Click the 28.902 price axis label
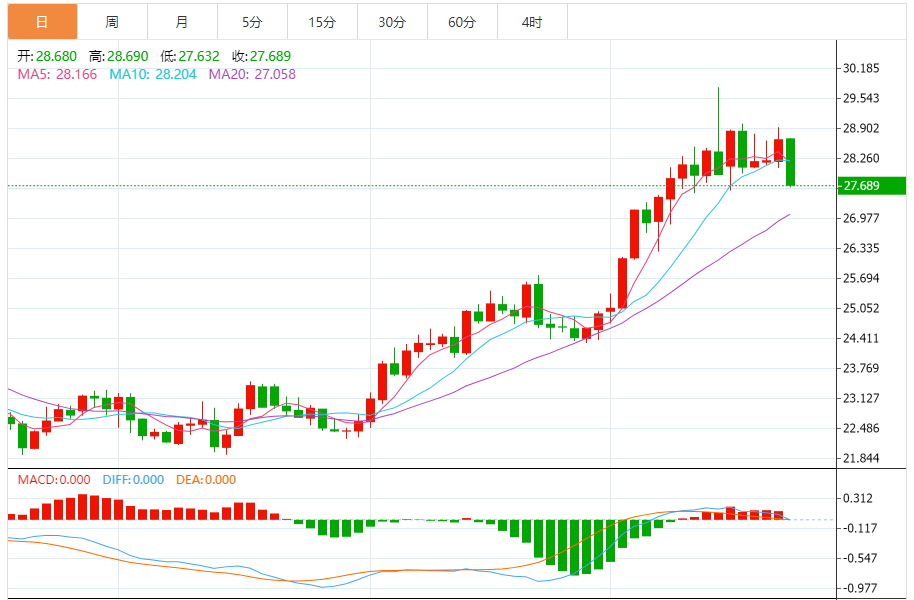 [861, 128]
